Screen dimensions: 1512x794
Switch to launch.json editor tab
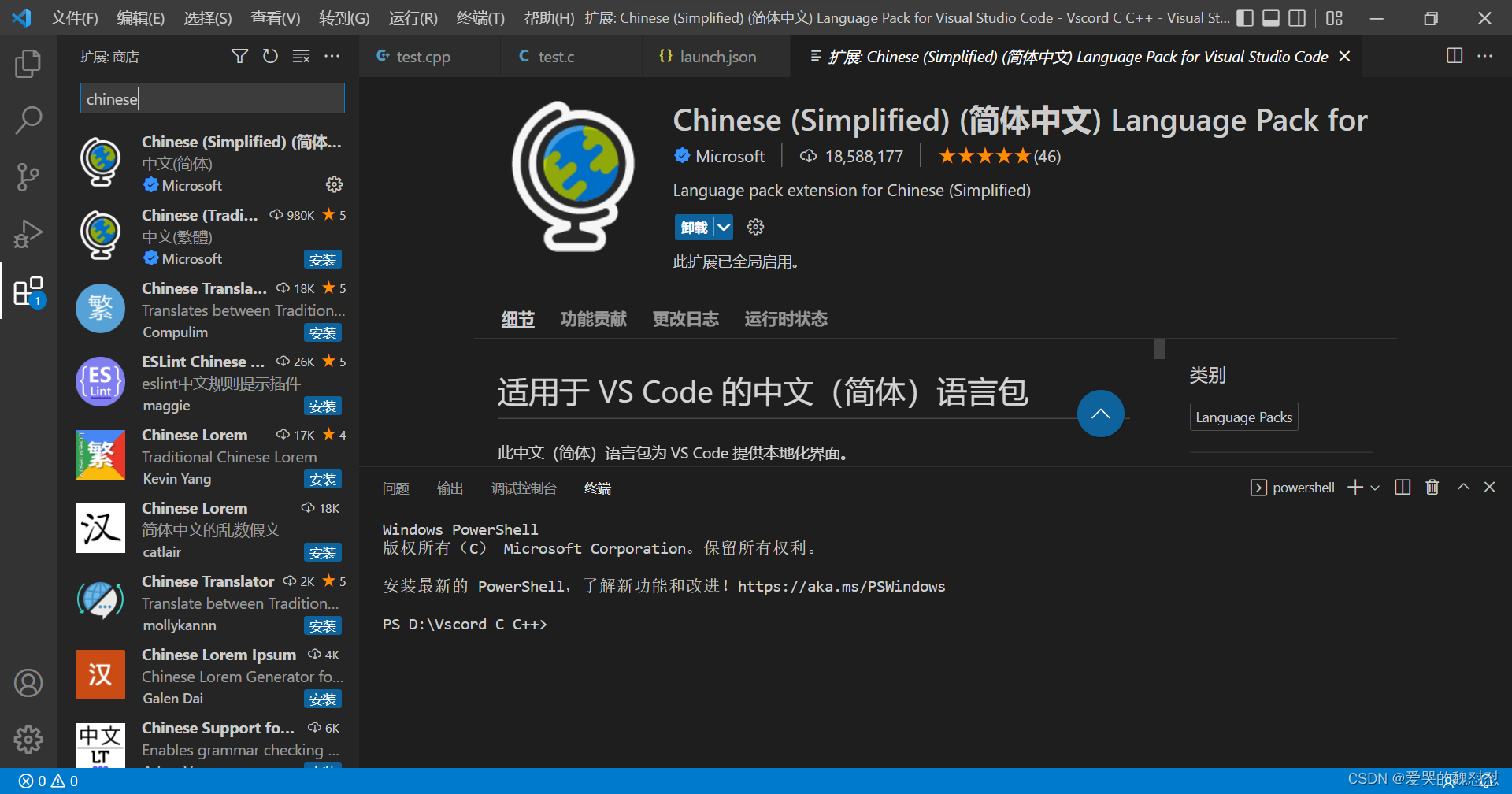[x=716, y=57]
